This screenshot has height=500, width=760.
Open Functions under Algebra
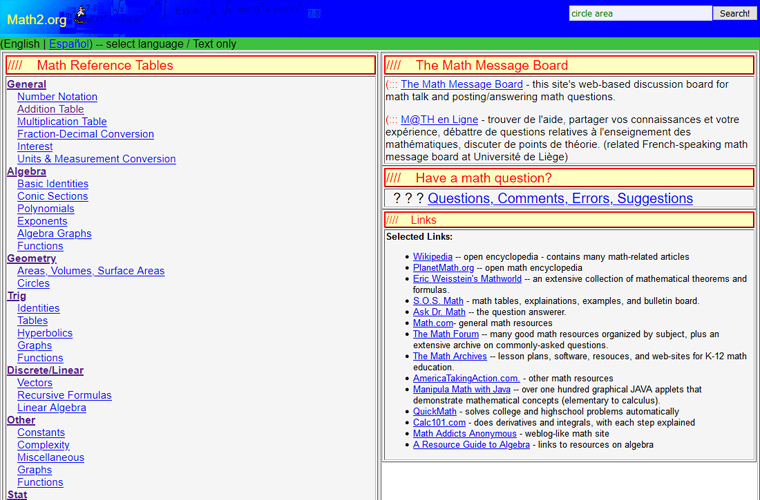pos(40,246)
